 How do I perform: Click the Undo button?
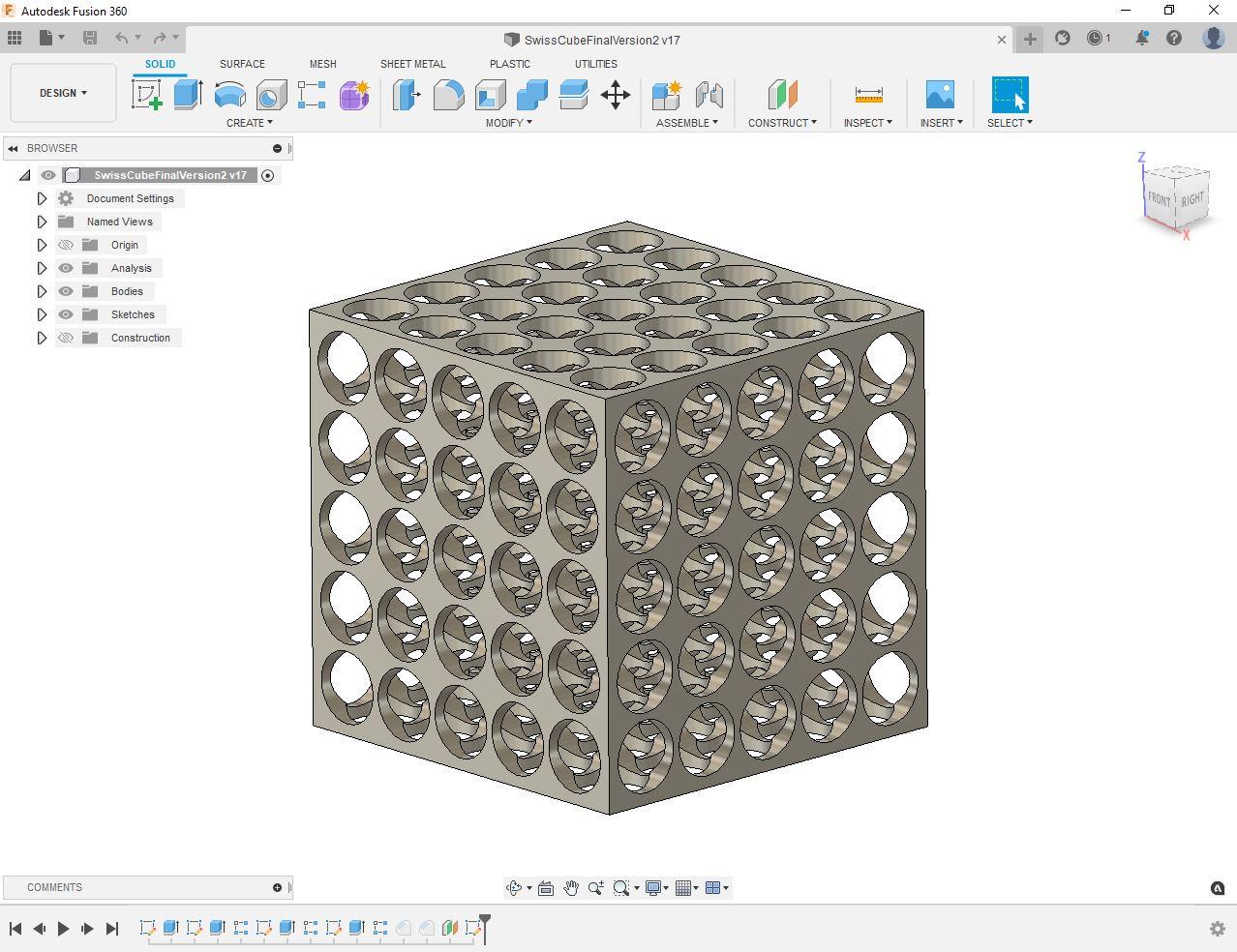pos(122,38)
